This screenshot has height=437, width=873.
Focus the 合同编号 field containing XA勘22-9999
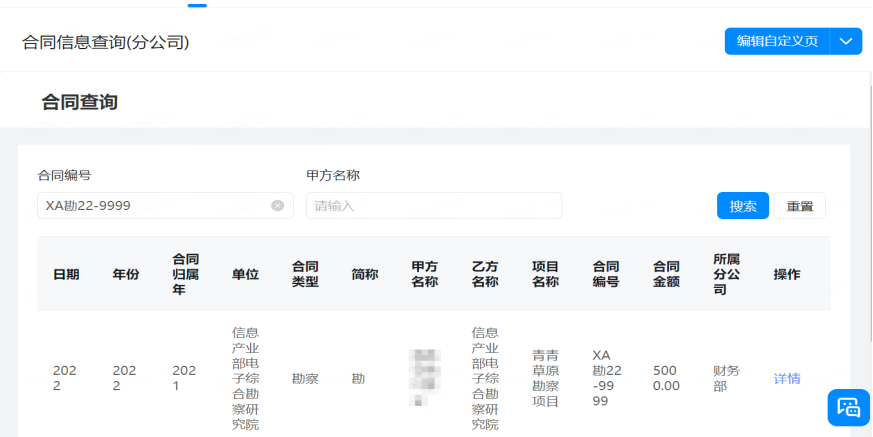pos(150,206)
